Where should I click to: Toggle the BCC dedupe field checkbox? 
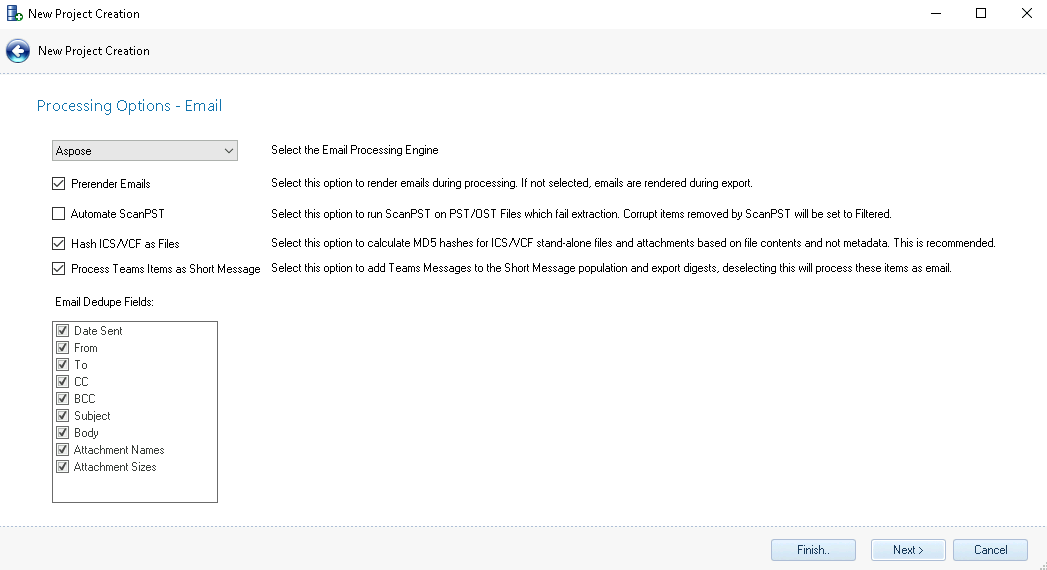click(63, 399)
